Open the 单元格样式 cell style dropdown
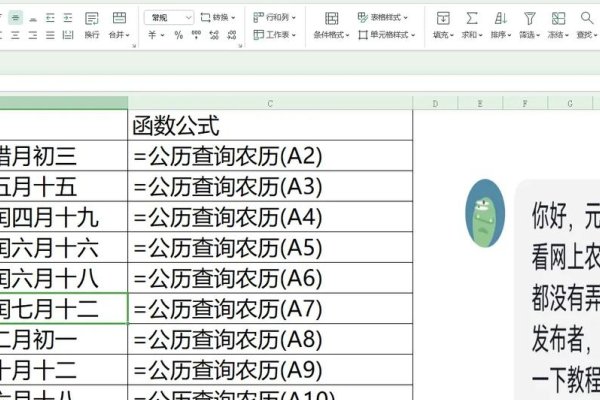 click(x=386, y=35)
